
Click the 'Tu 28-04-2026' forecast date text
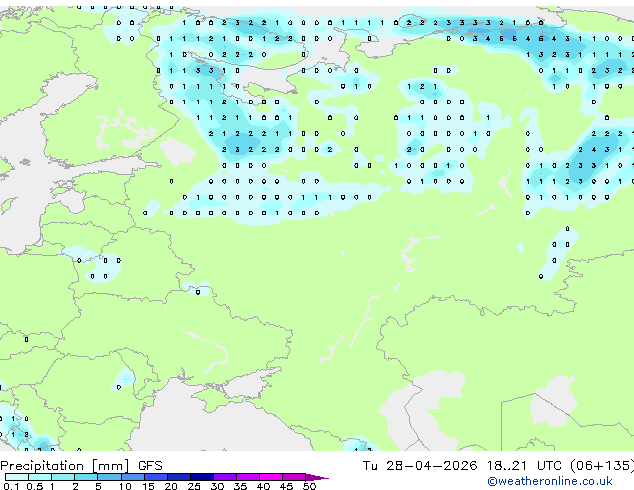[x=420, y=466]
